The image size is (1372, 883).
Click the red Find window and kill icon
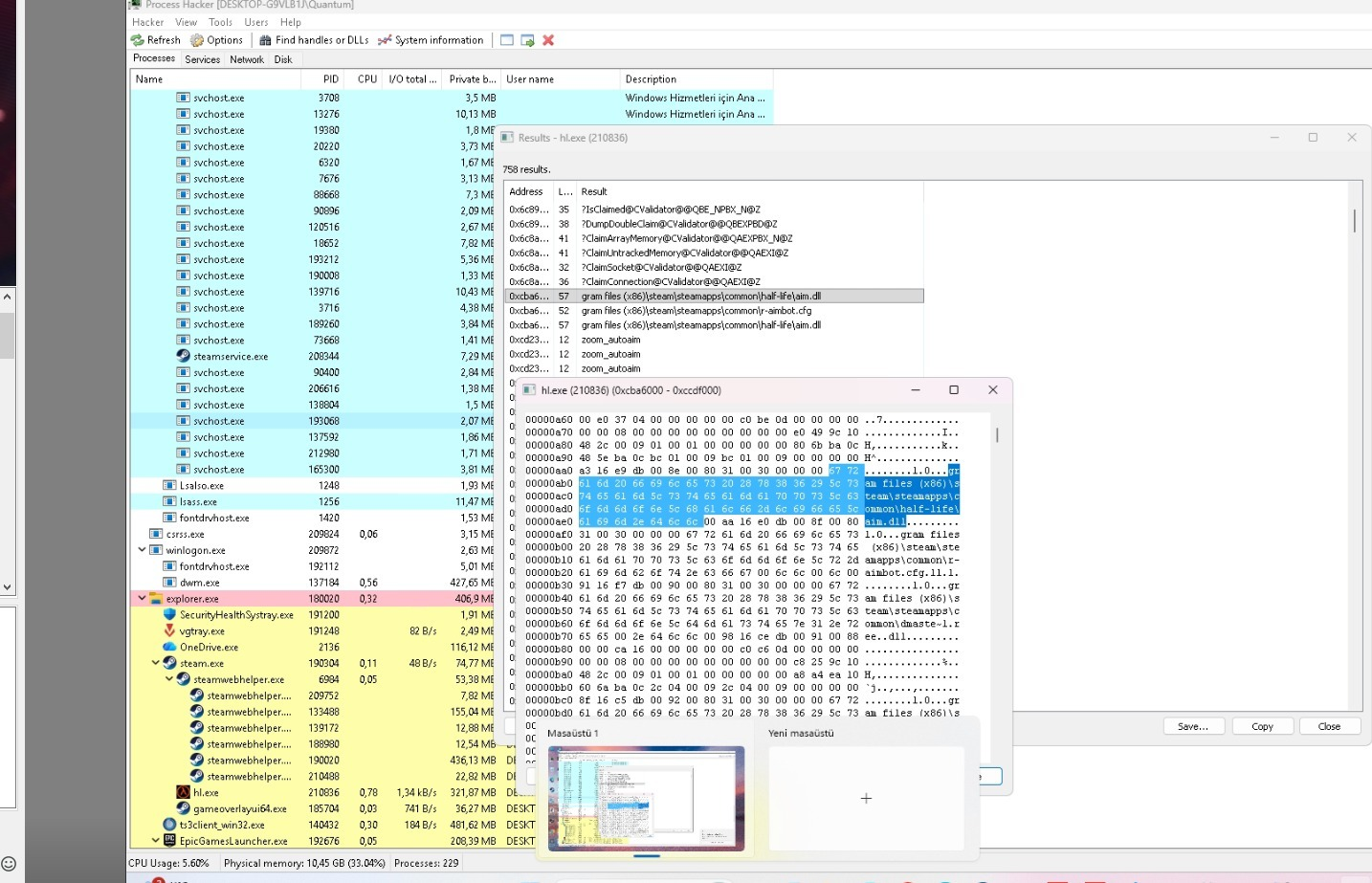[x=548, y=40]
